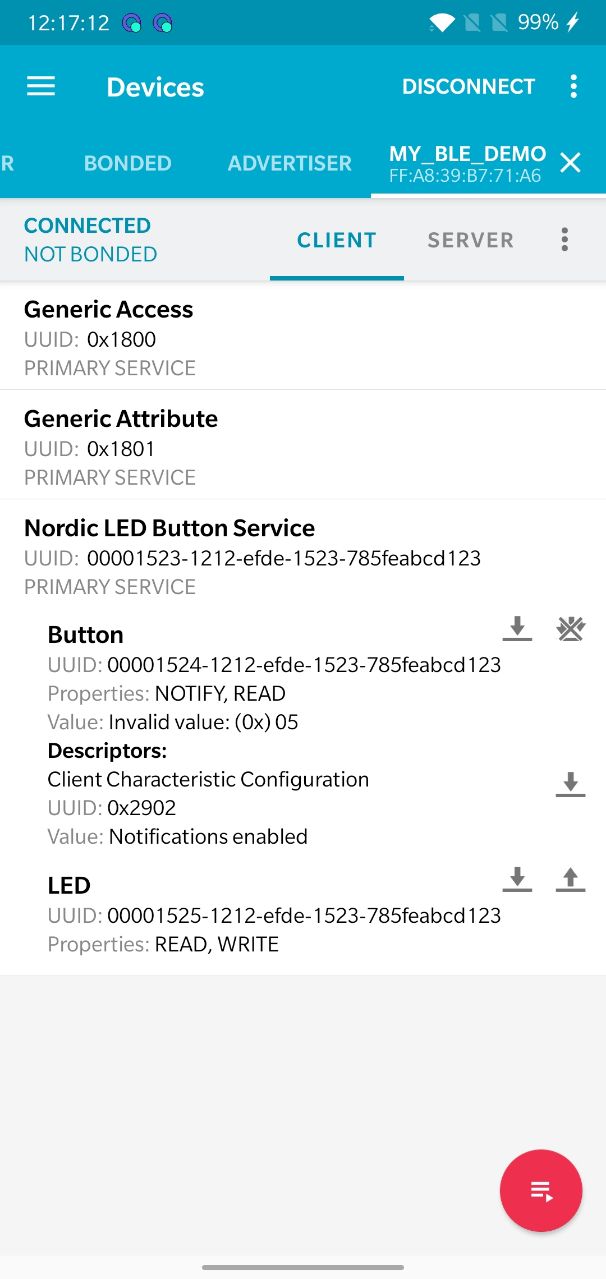
Task: Tap the red floating action button
Action: pyautogui.click(x=541, y=1191)
